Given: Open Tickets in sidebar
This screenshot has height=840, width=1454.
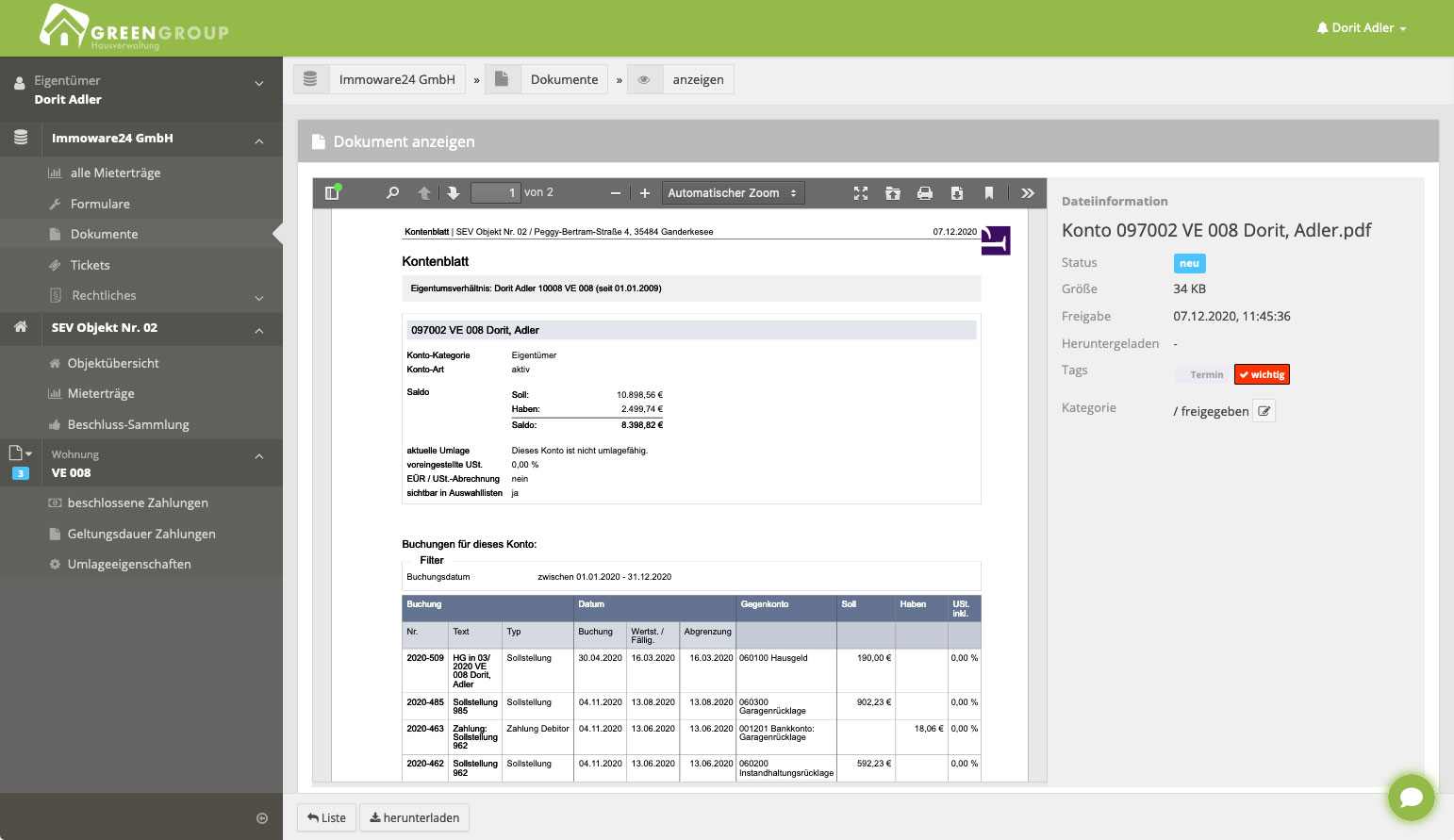Looking at the screenshot, I should (90, 265).
